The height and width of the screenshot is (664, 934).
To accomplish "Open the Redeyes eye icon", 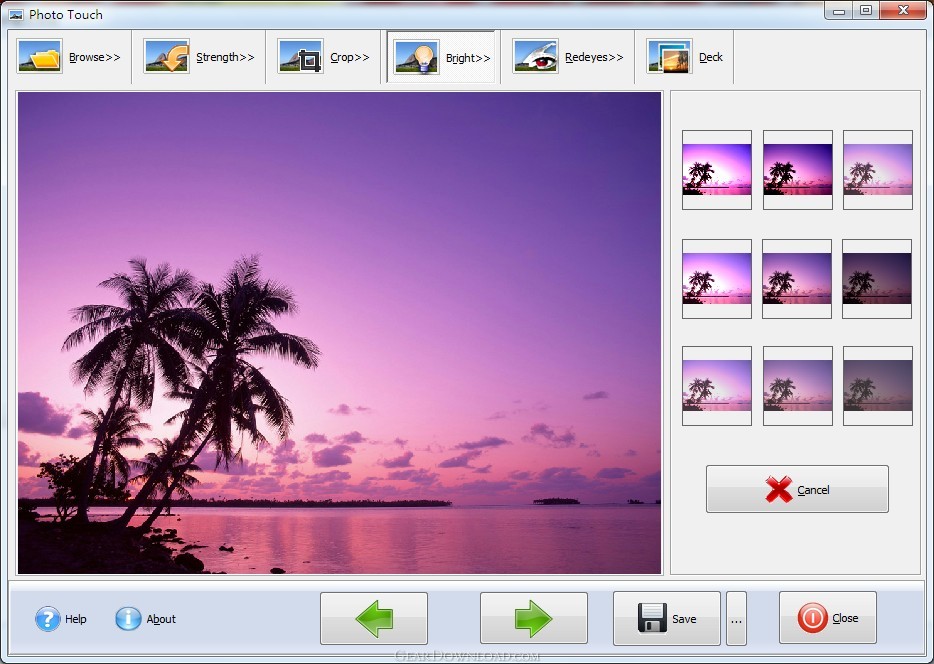I will point(536,57).
